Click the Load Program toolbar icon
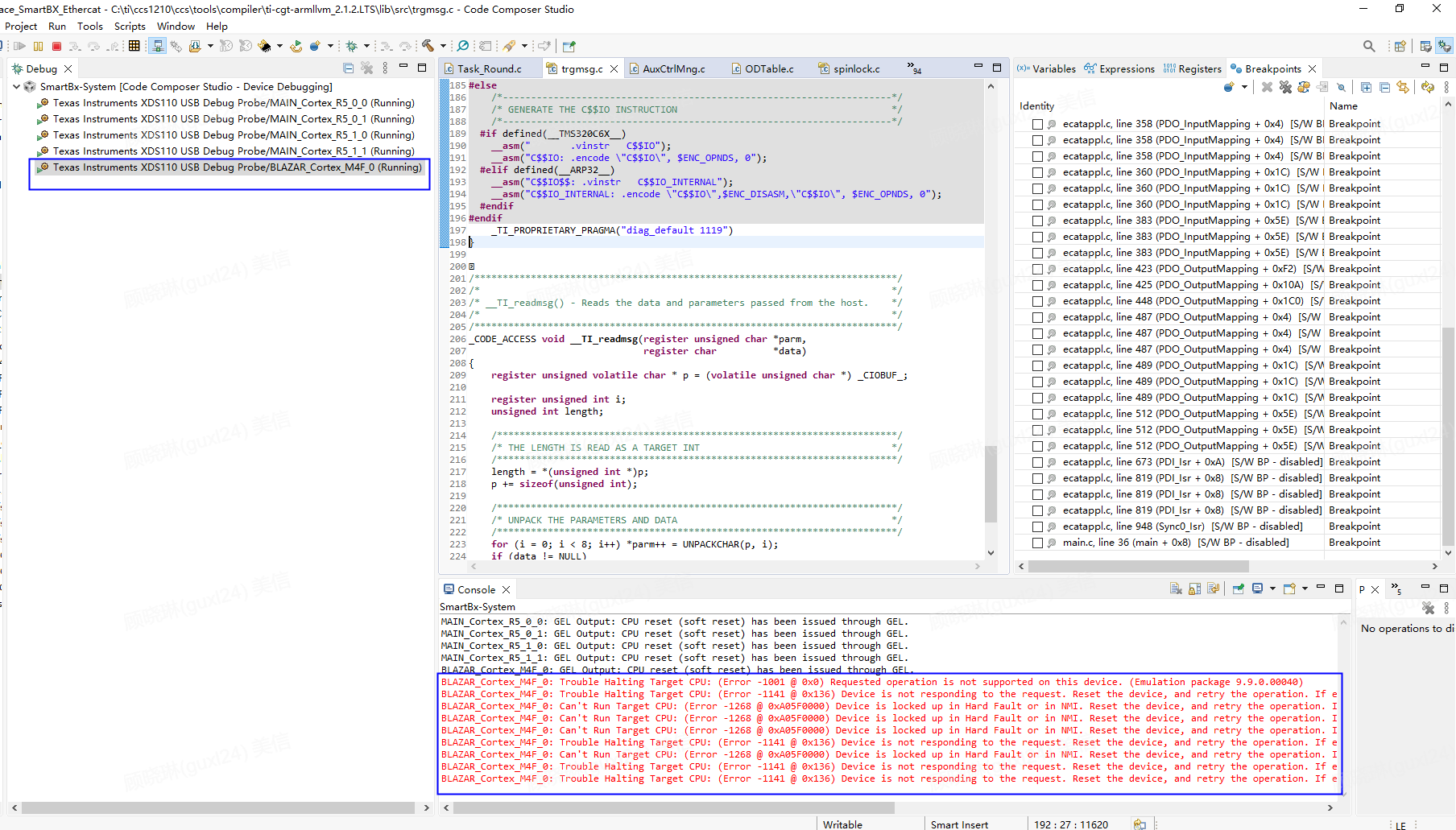This screenshot has width=1456, height=830. pyautogui.click(x=195, y=46)
